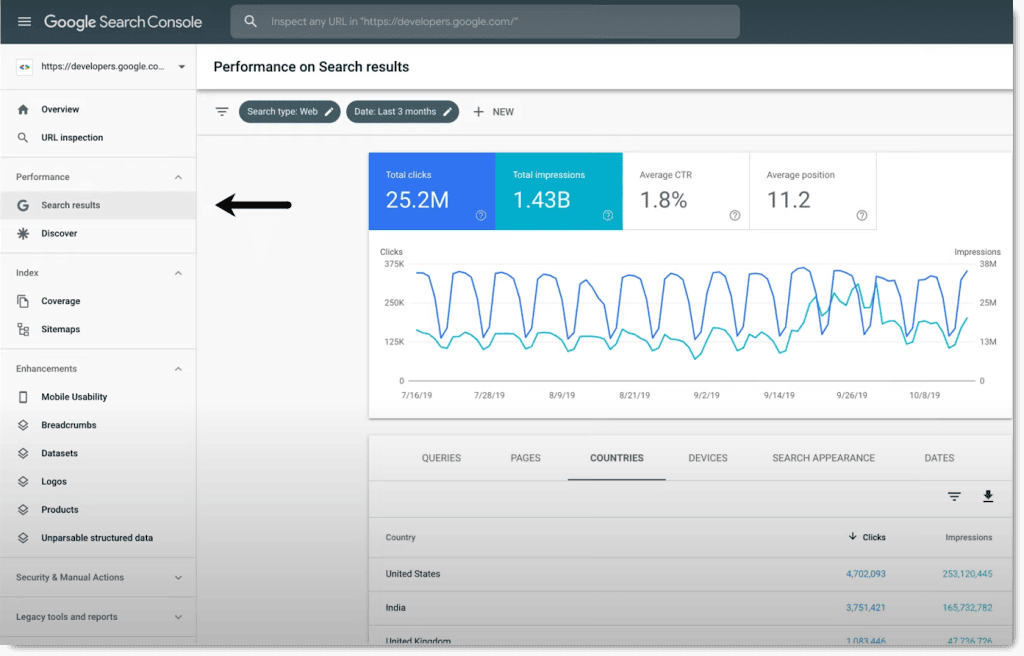This screenshot has width=1024, height=656.
Task: Collapse the Performance section chevron
Action: coord(178,177)
